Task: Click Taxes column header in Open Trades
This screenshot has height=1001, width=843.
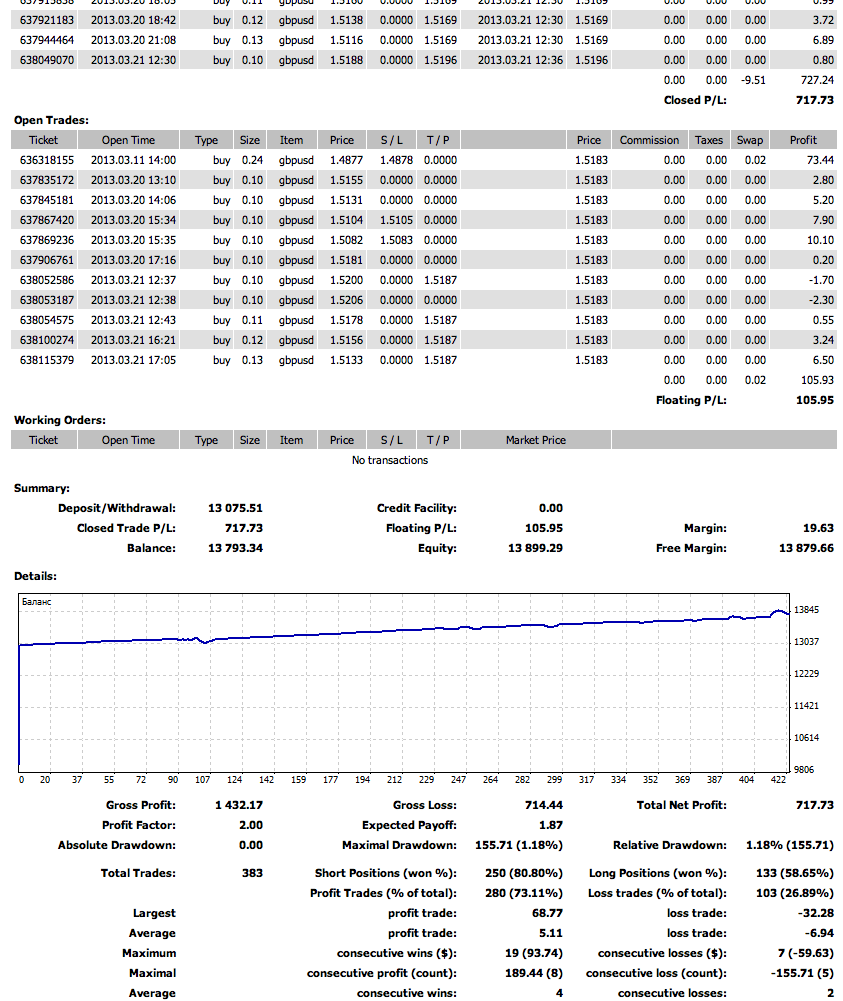Action: [708, 140]
